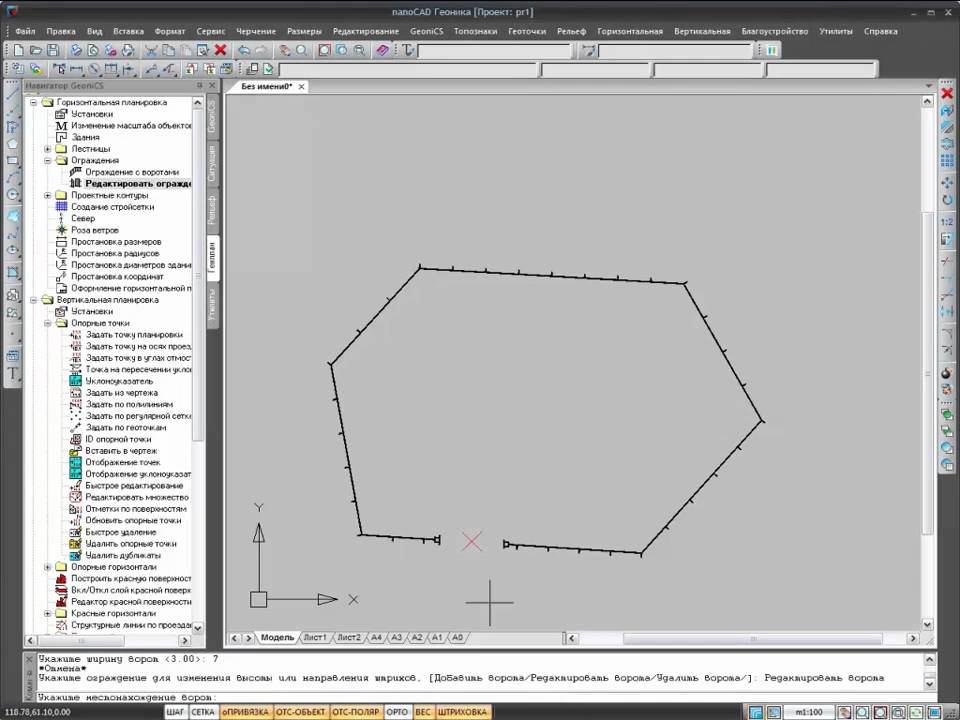Click the 1:2 scale icon in right toolbar
The height and width of the screenshot is (720, 960).
point(947,222)
